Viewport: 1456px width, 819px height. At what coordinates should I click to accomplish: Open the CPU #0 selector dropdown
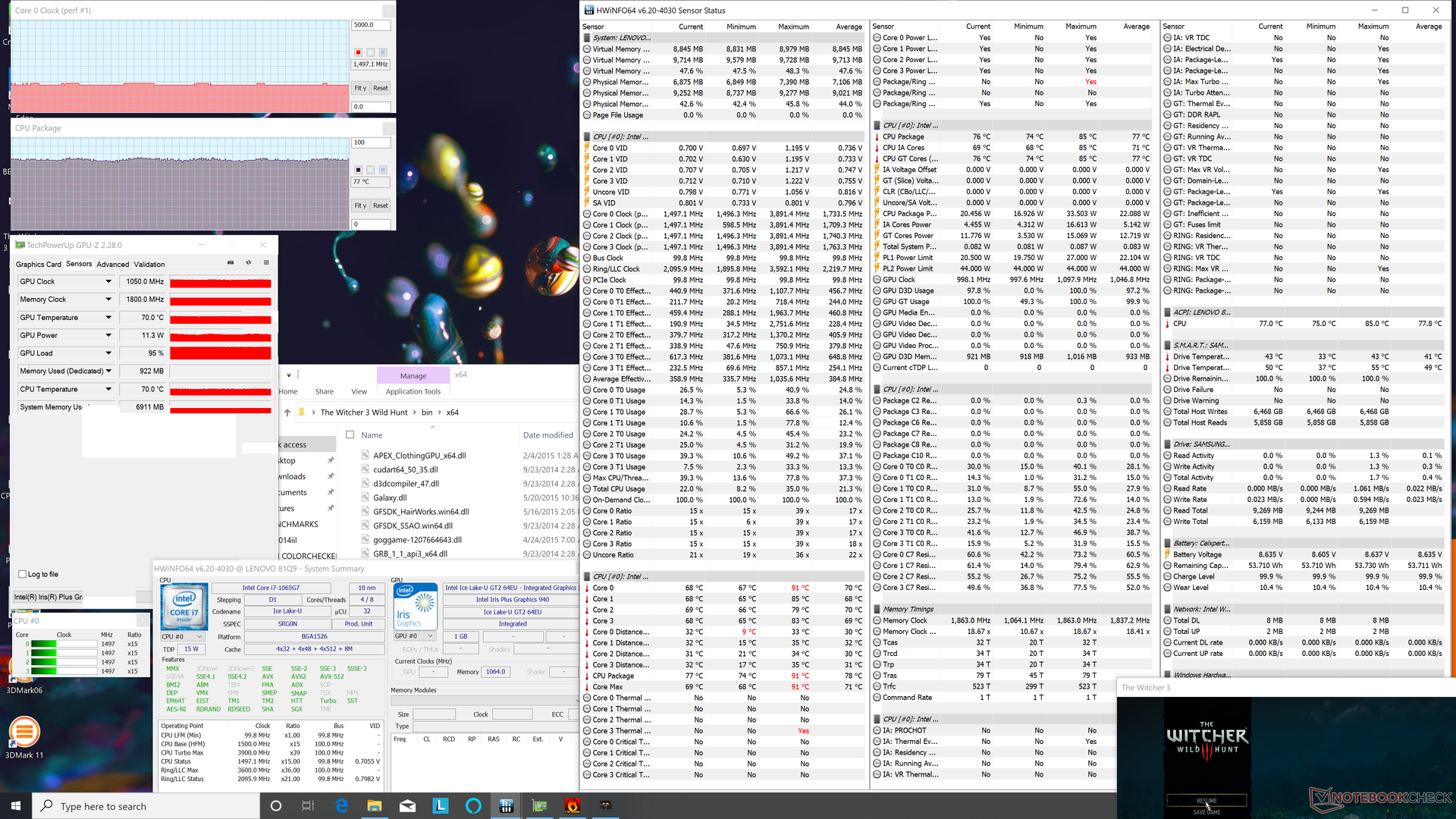coord(183,636)
